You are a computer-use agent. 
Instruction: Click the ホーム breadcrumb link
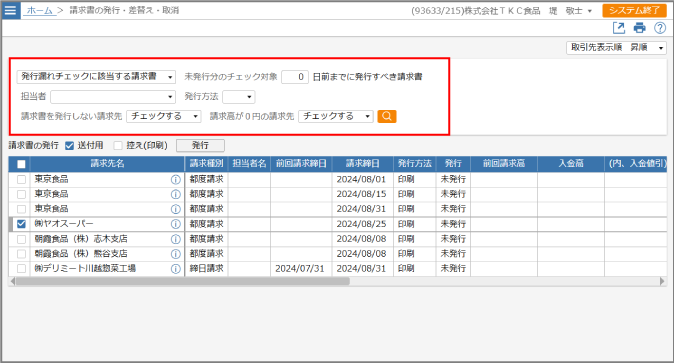(40, 10)
